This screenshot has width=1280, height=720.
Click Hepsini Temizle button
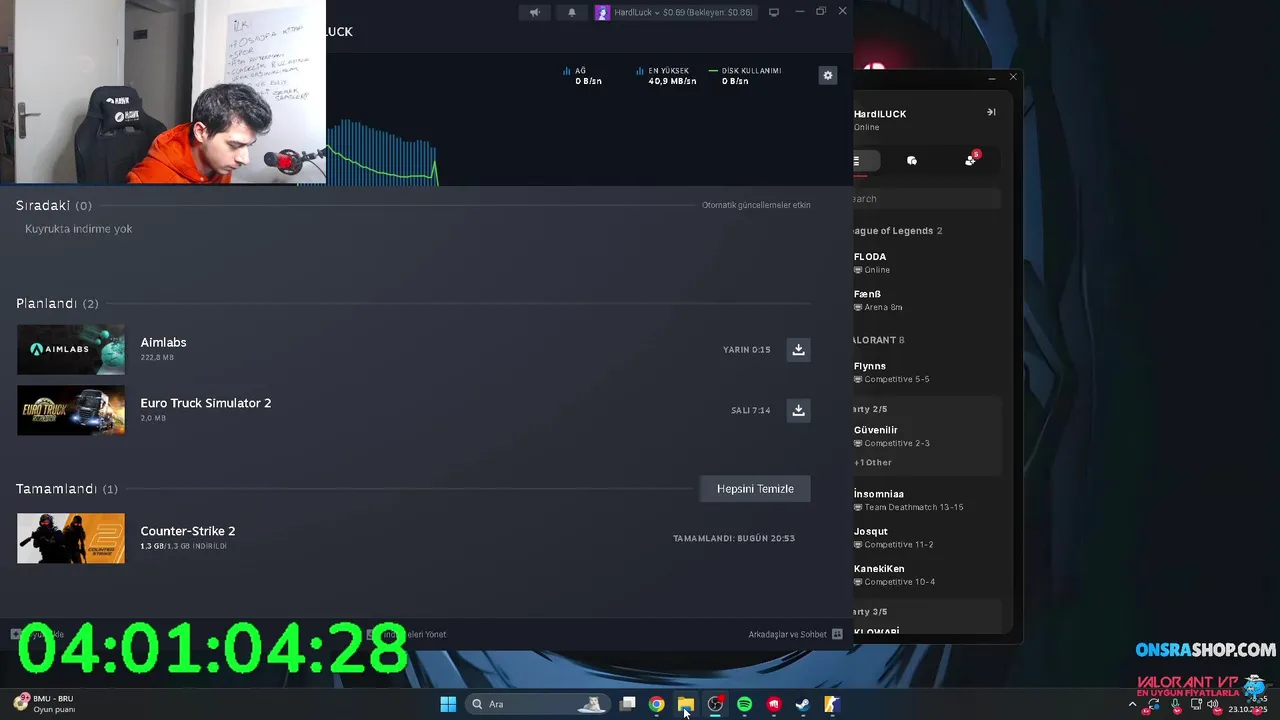(755, 489)
